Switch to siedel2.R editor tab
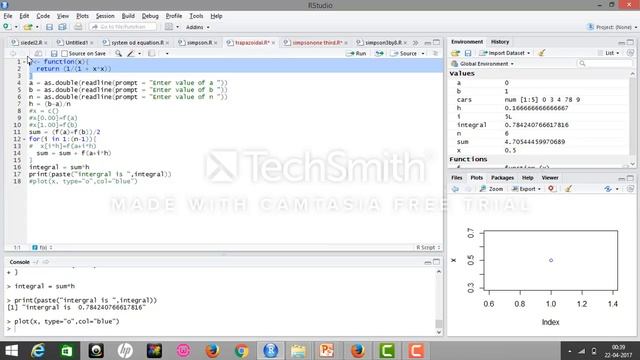Viewport: 640px width, 360px height. 31,42
